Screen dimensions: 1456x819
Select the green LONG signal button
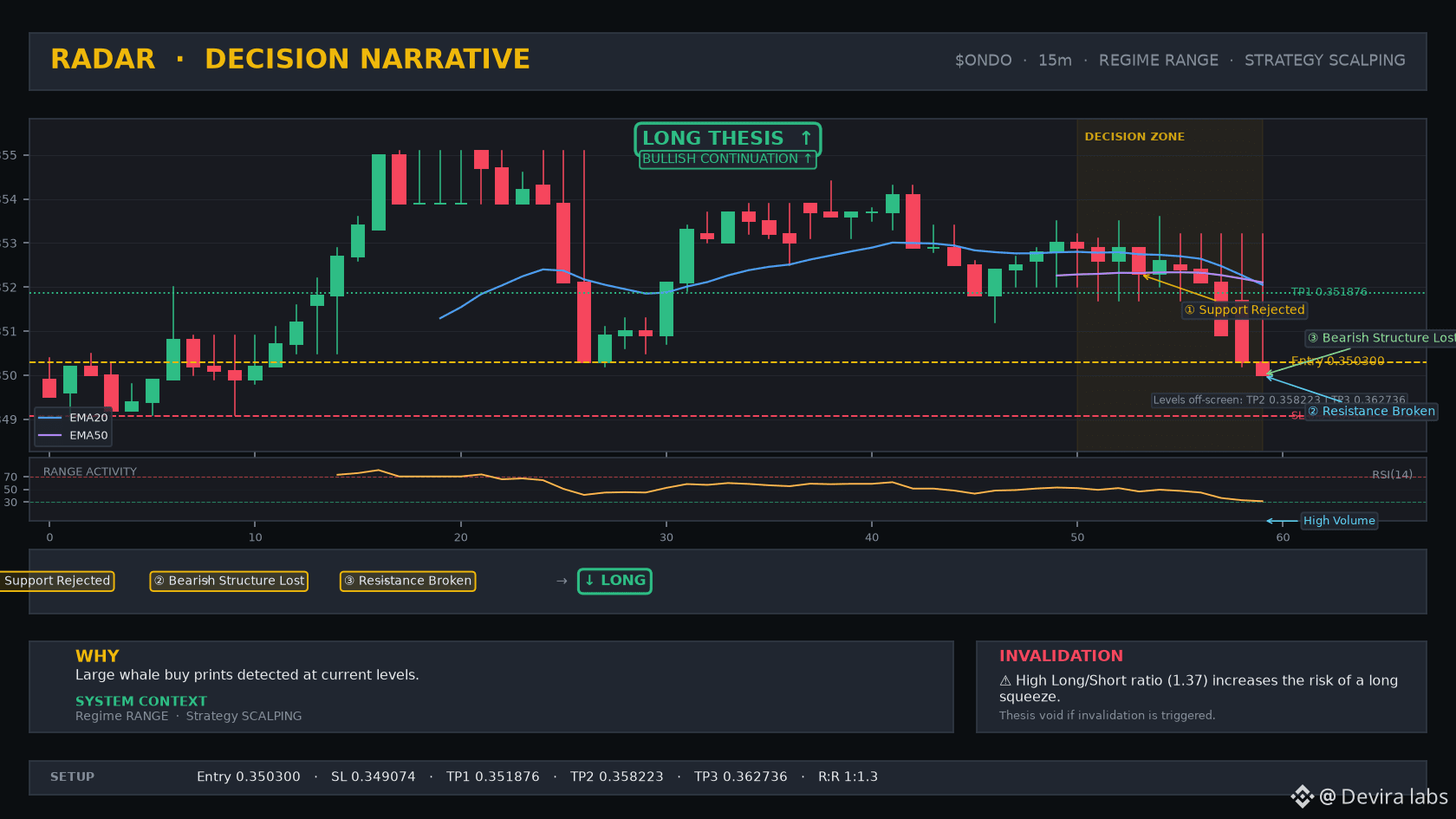click(614, 581)
